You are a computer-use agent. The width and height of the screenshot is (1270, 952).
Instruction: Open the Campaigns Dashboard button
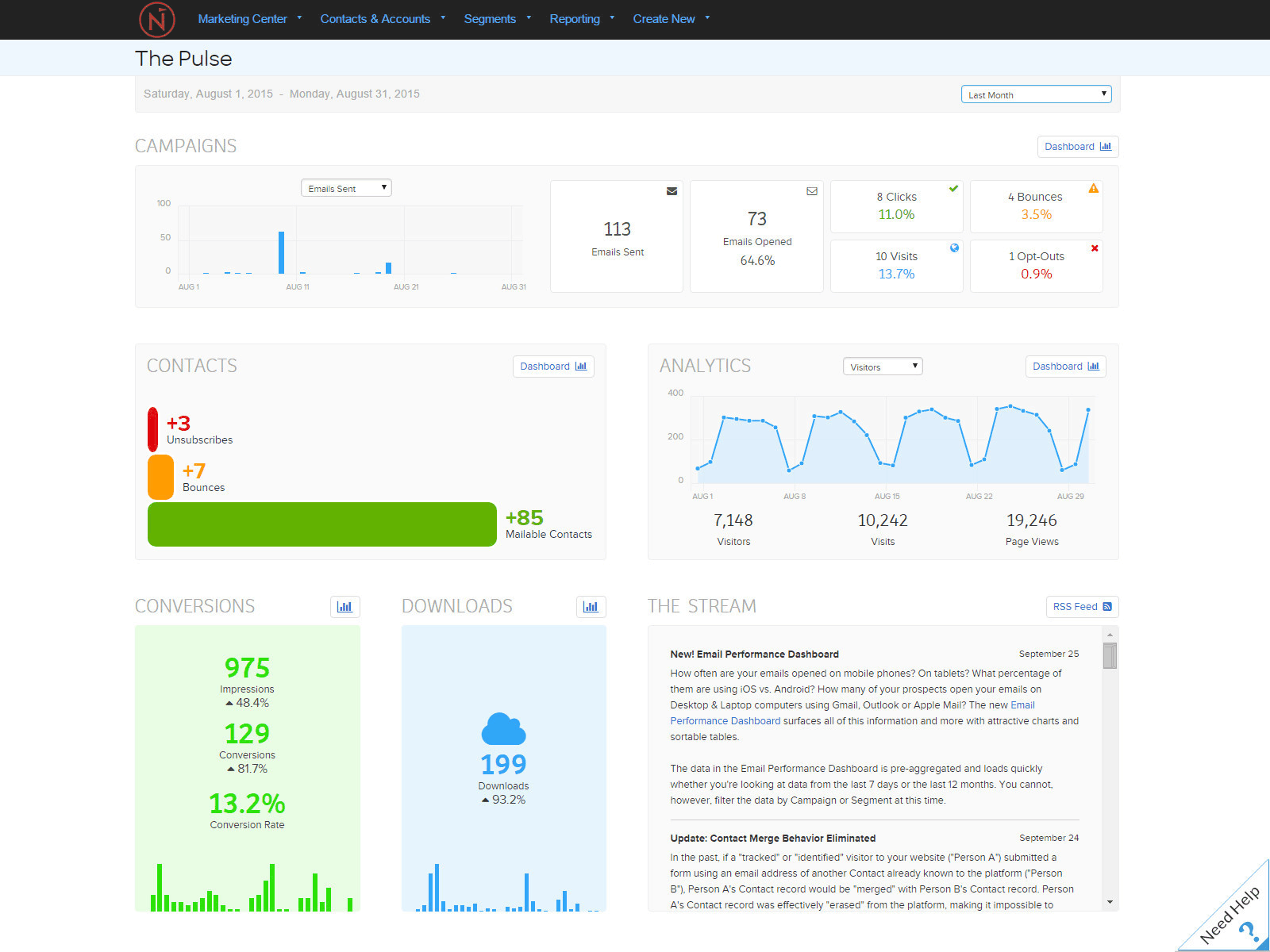[x=1077, y=147]
